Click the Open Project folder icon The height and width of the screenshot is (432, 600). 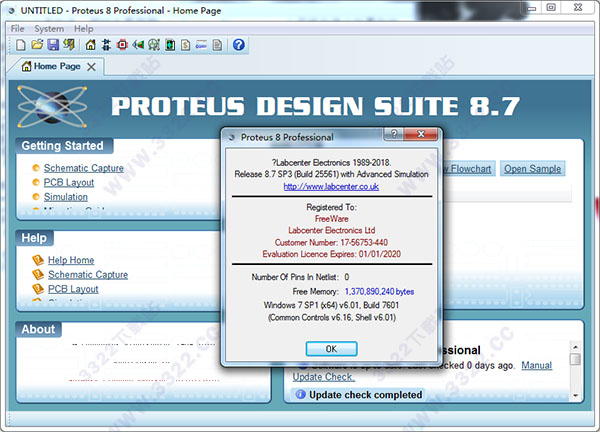click(x=37, y=45)
